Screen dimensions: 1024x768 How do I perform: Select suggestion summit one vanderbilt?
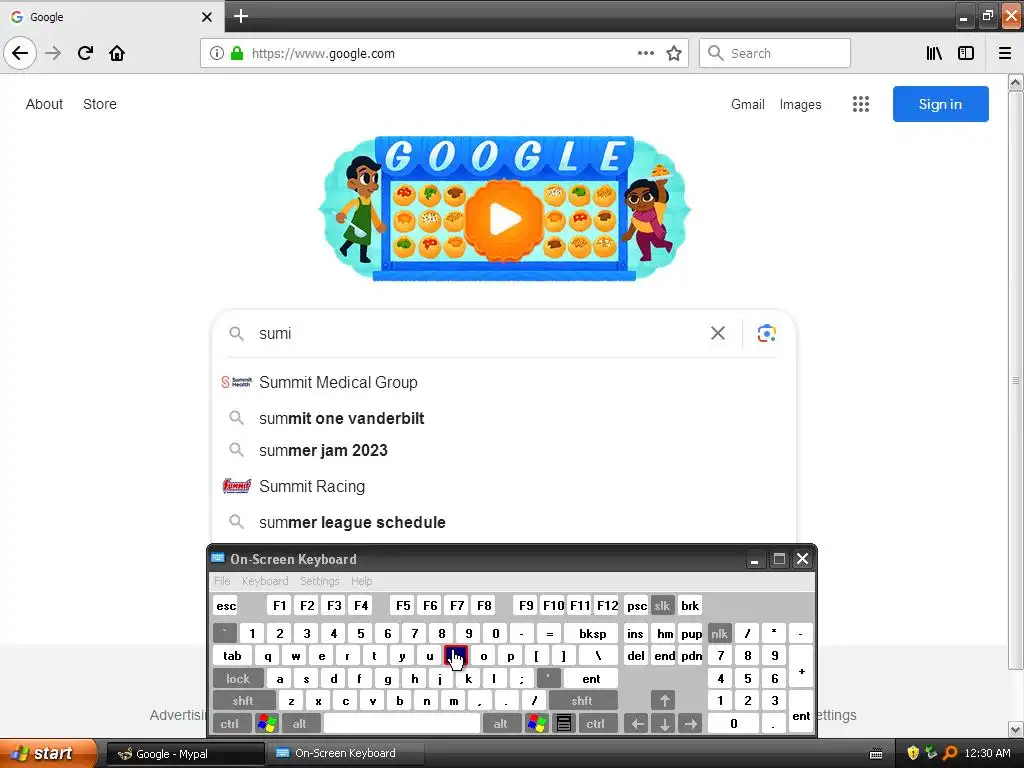(x=504, y=418)
